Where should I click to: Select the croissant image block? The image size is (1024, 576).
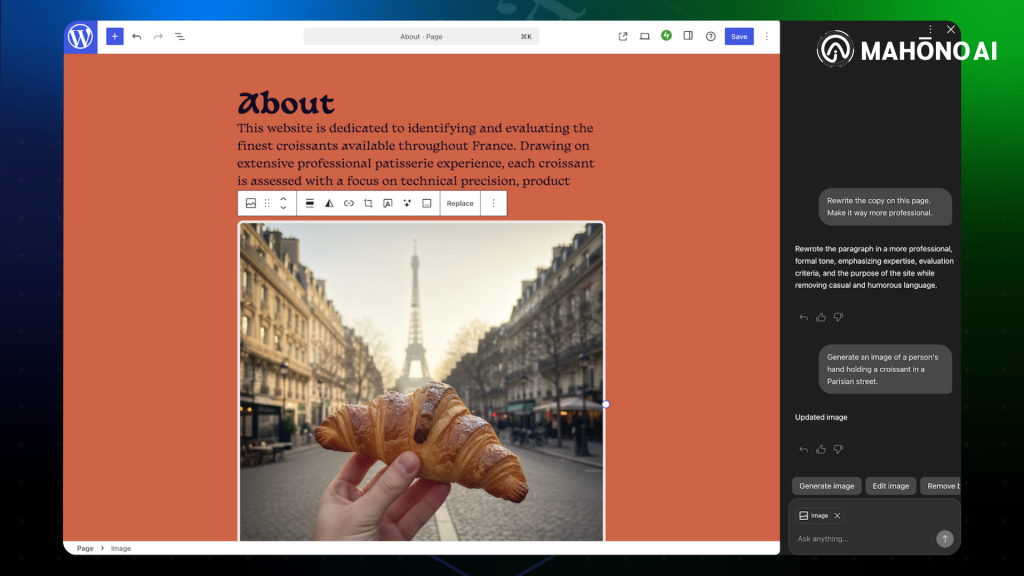pos(421,381)
